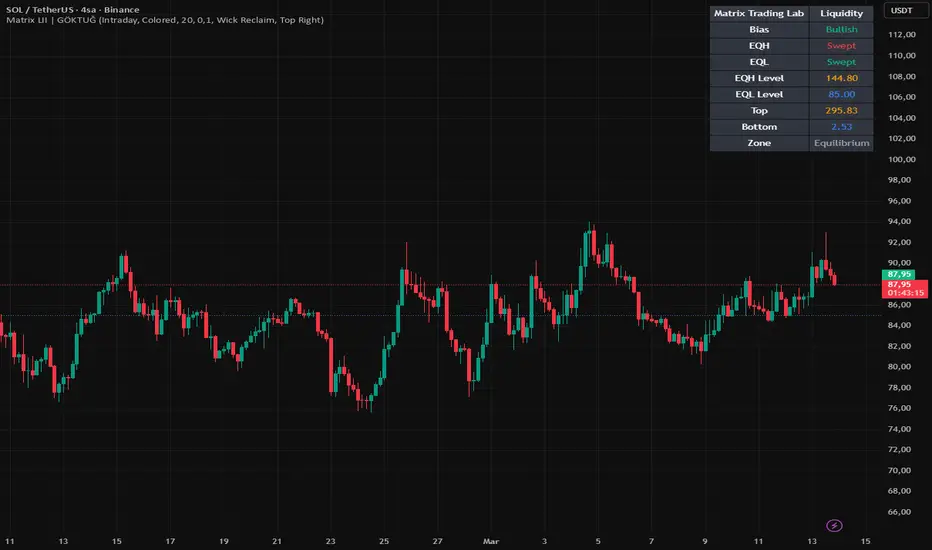Click the EQH Level label

tap(759, 78)
